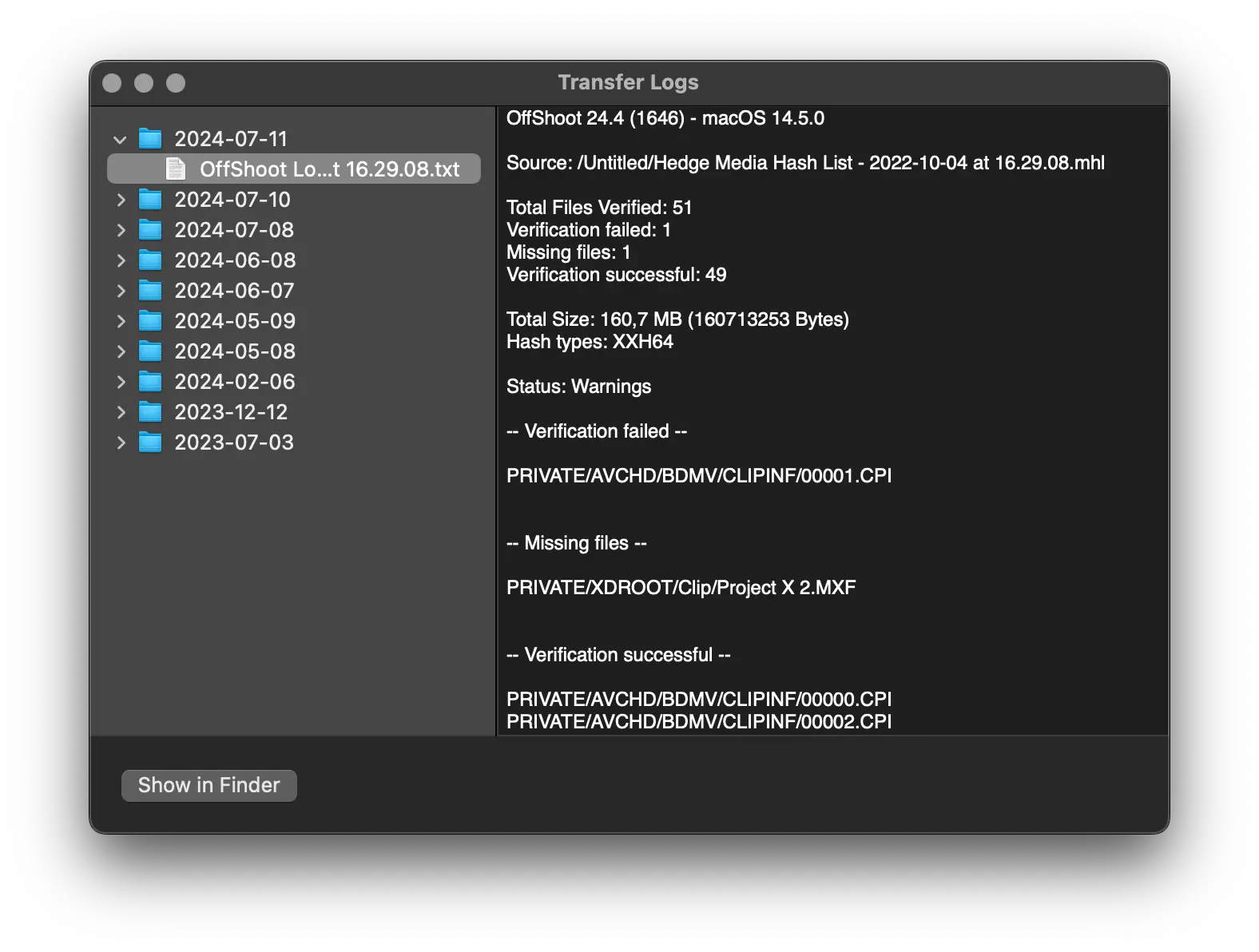Click the Project X 2.MXF path
Screen dimensions: 1259x952
(681, 588)
